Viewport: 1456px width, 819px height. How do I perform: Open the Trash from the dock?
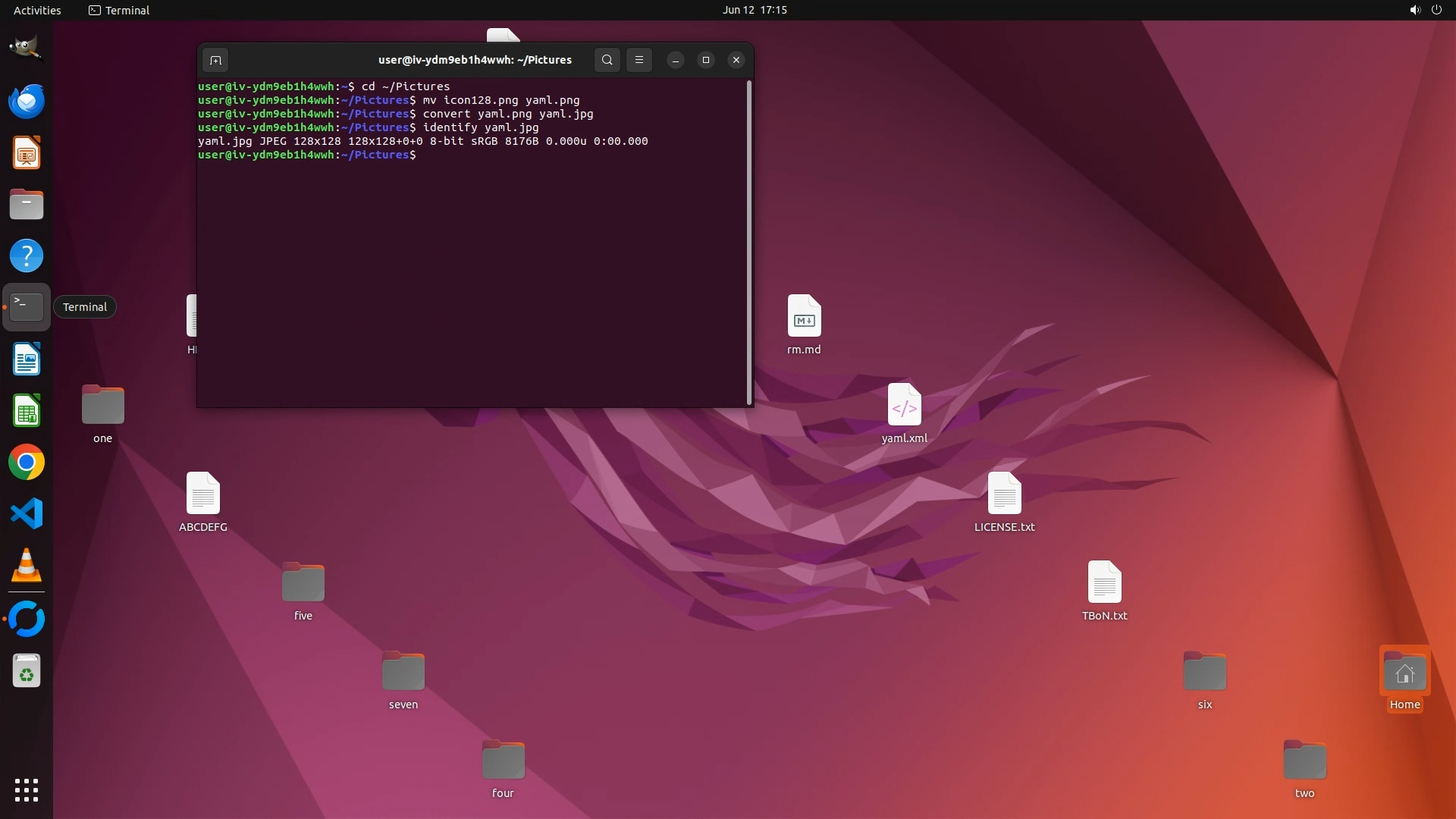click(26, 672)
